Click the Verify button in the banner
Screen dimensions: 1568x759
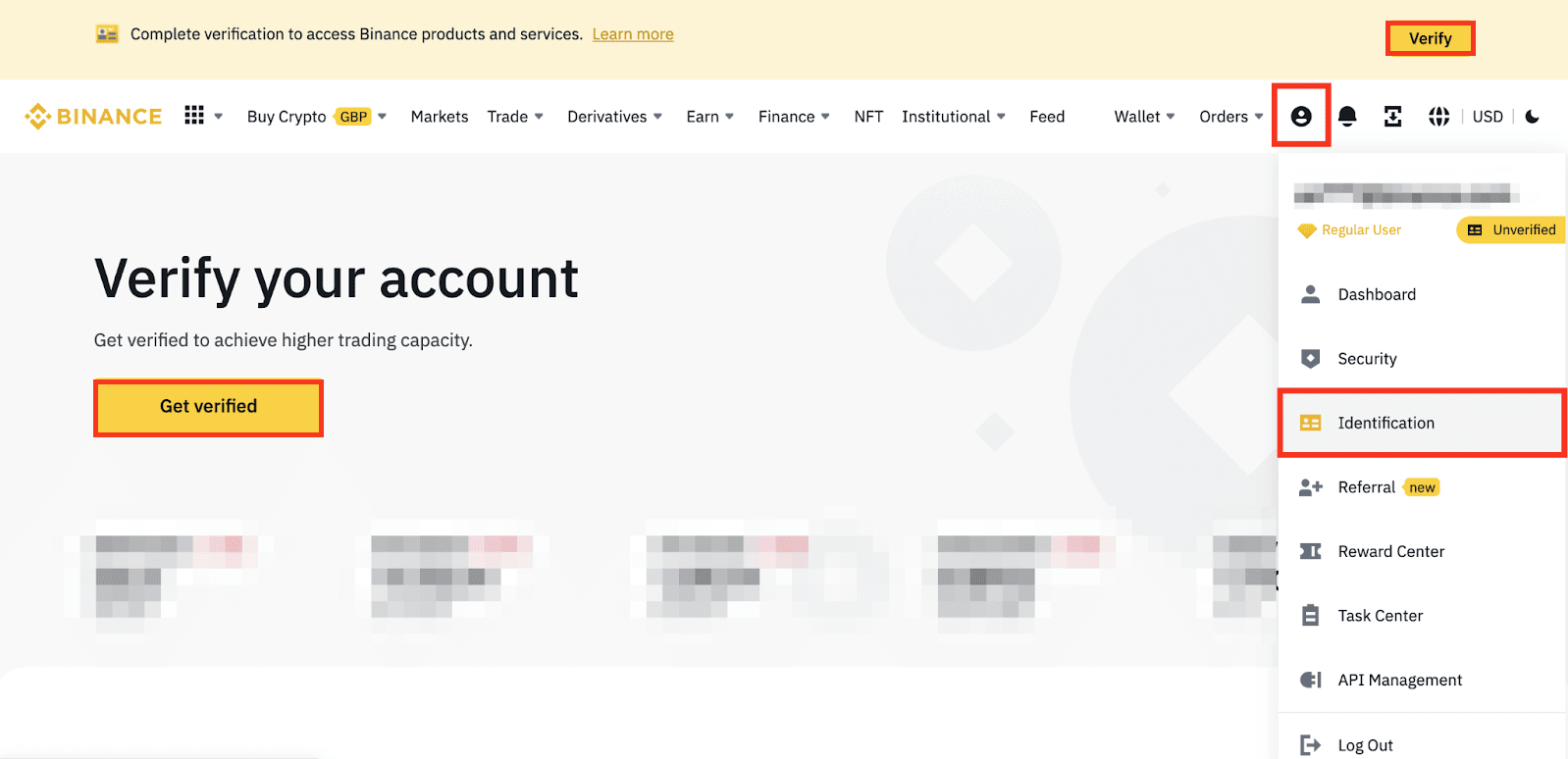pos(1430,38)
